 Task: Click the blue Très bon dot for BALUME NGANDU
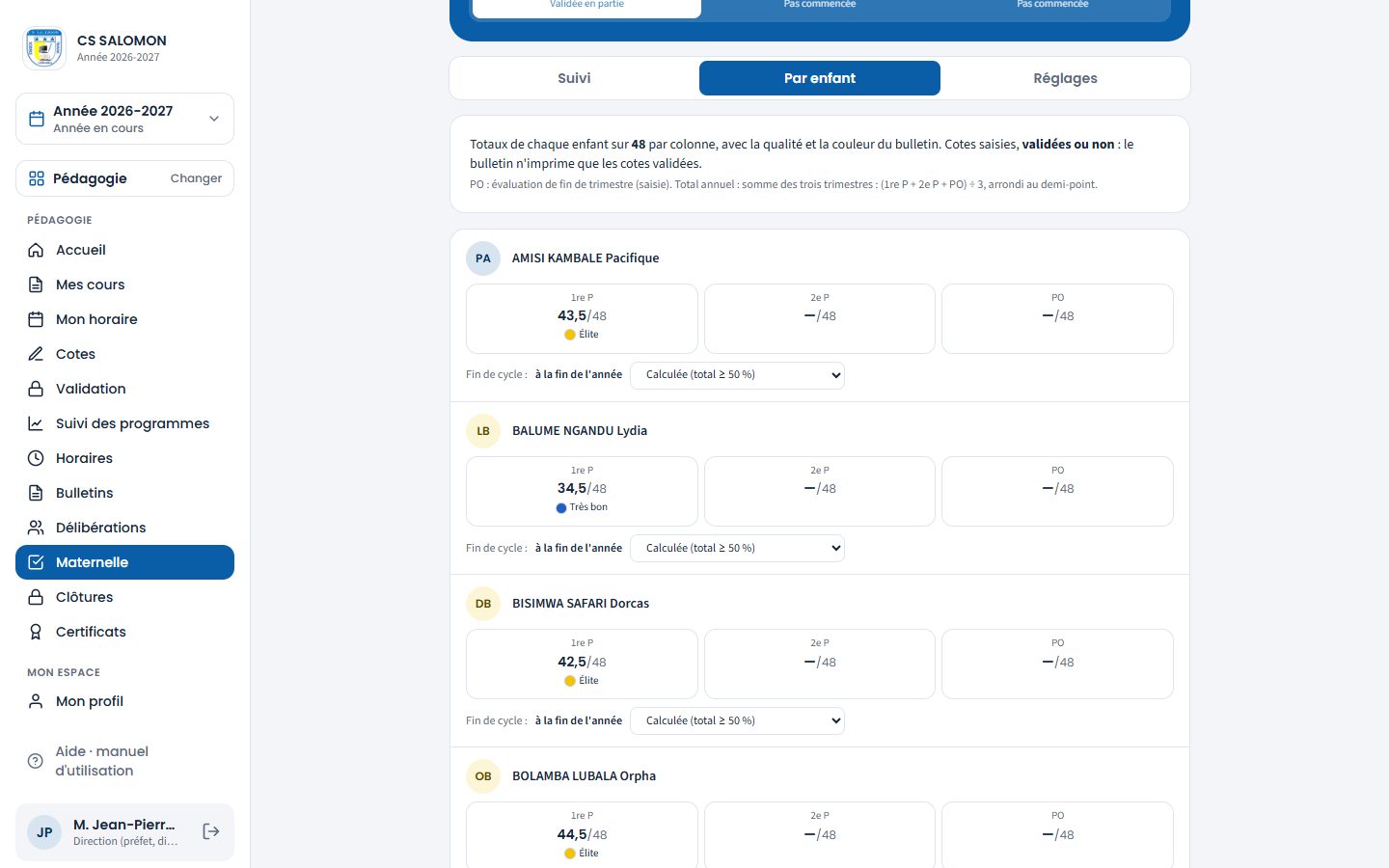tap(561, 507)
